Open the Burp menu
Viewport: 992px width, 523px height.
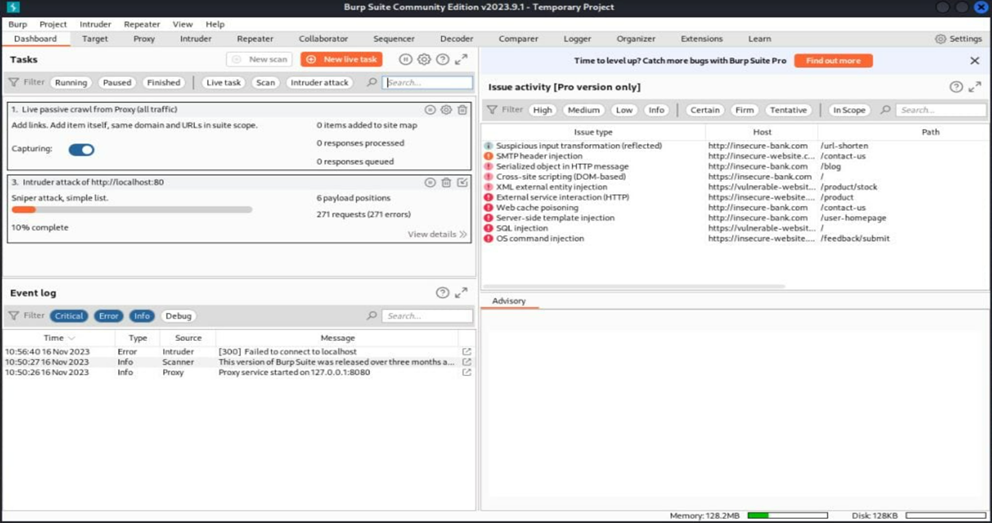click(x=18, y=24)
